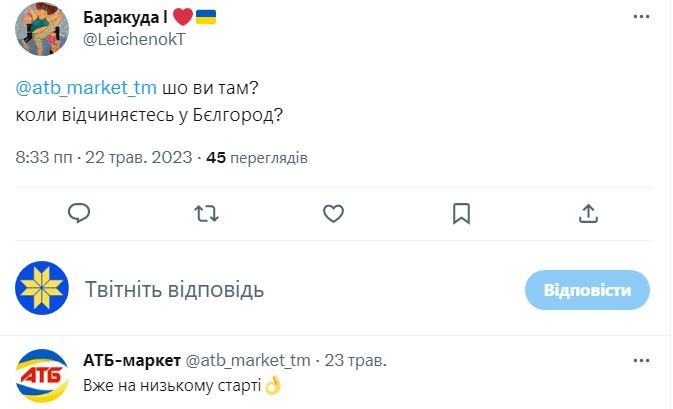The image size is (673, 409).
Task: Click your own star-pattern profile avatar
Action: [x=41, y=290]
